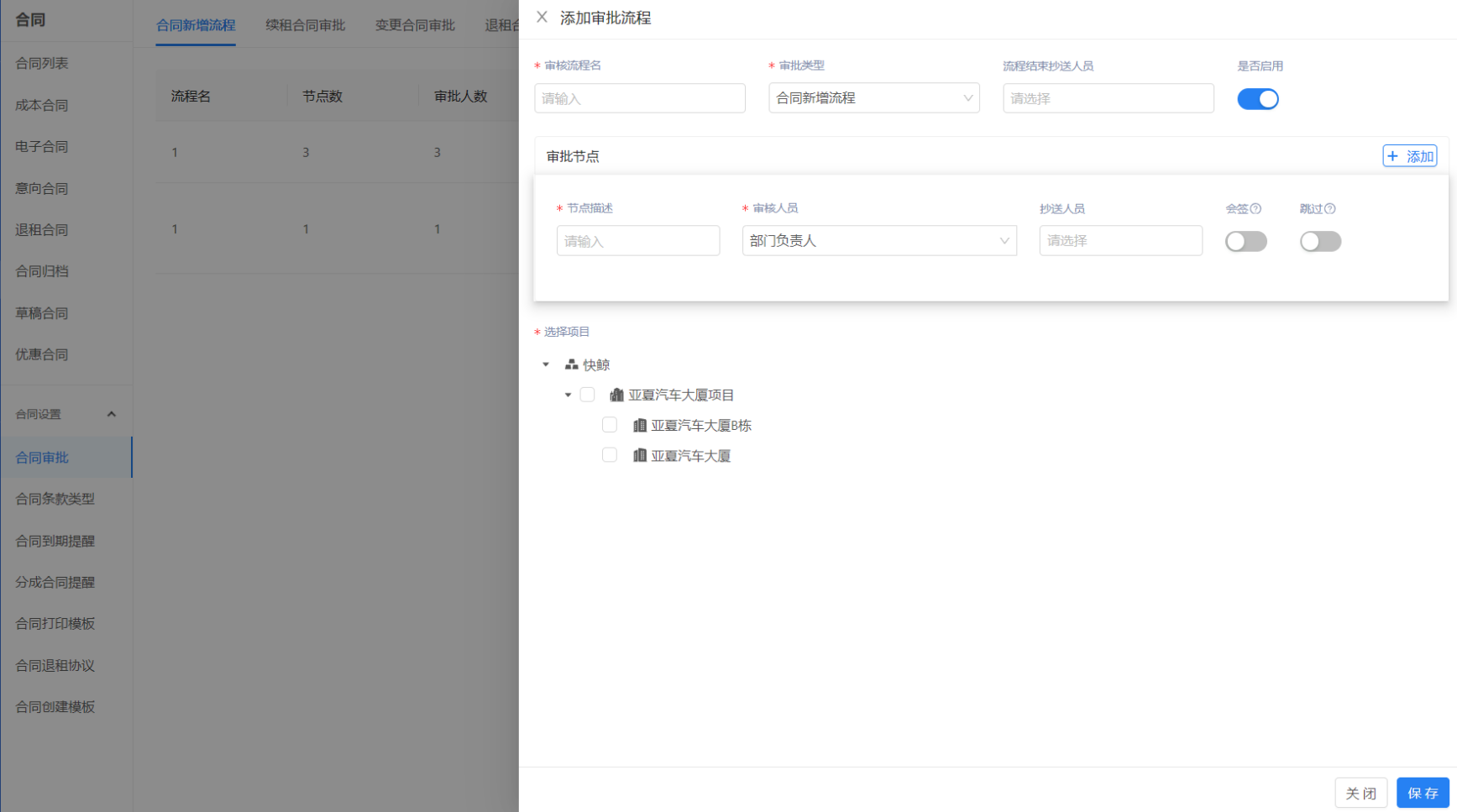Screen dimensions: 1457x812
Task: Click the help icon next to 跳过
Action: [x=1329, y=209]
